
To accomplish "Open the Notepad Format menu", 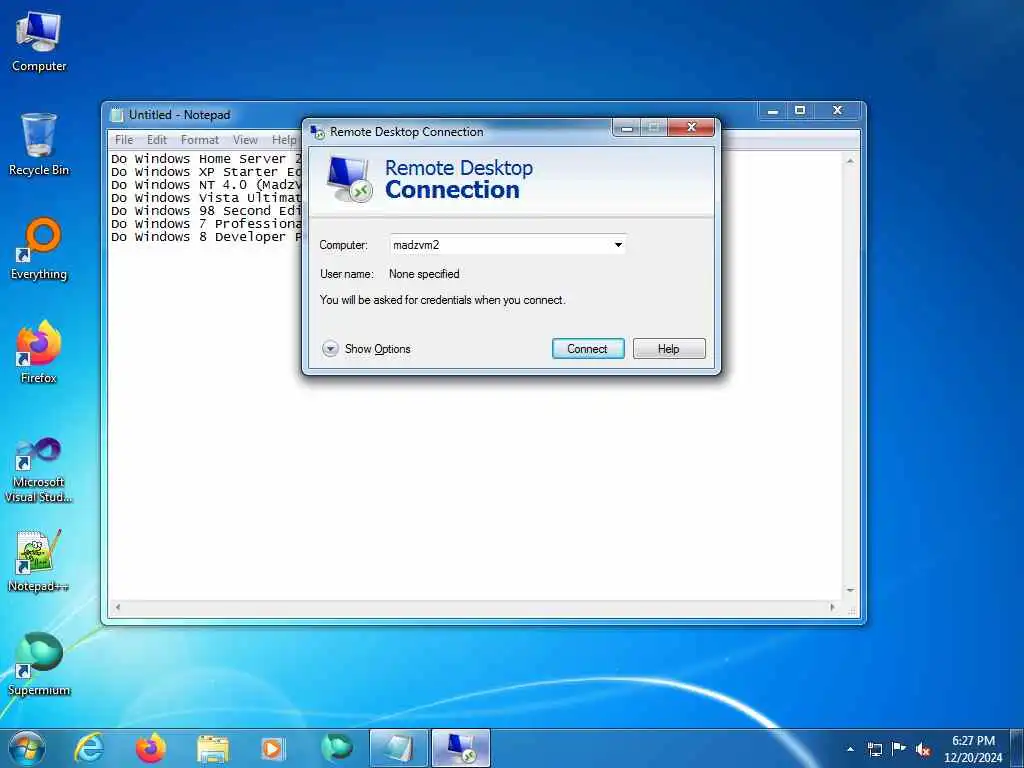I will 200,140.
